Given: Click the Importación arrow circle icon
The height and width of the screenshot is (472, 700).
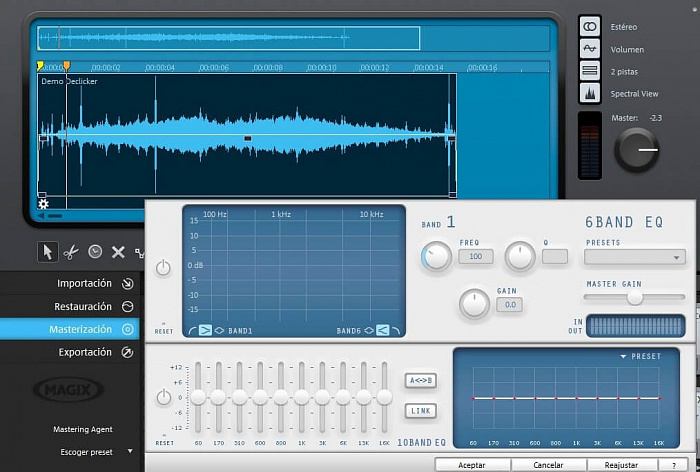Looking at the screenshot, I should pyautogui.click(x=128, y=284).
